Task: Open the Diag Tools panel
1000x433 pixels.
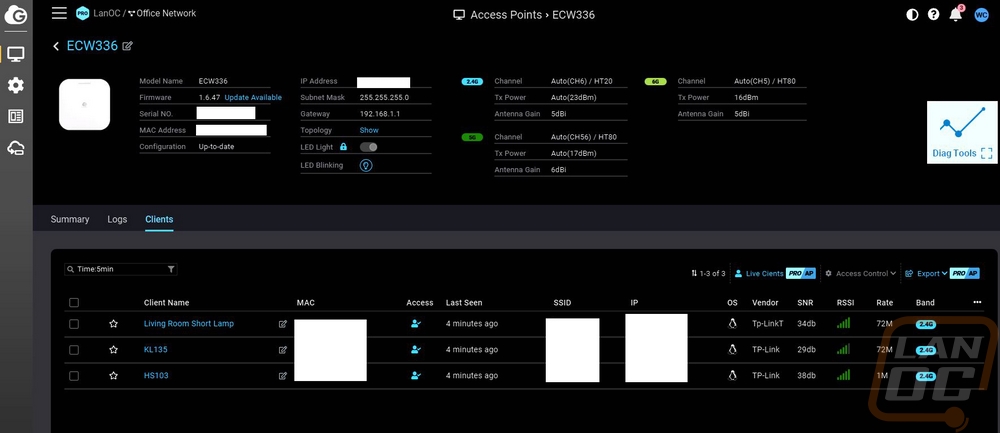Action: pos(962,133)
